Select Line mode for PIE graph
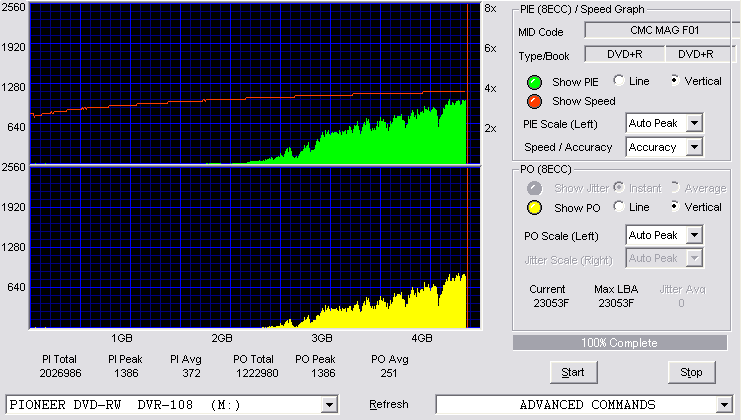Screen dimensions: 742x420 click(x=619, y=80)
